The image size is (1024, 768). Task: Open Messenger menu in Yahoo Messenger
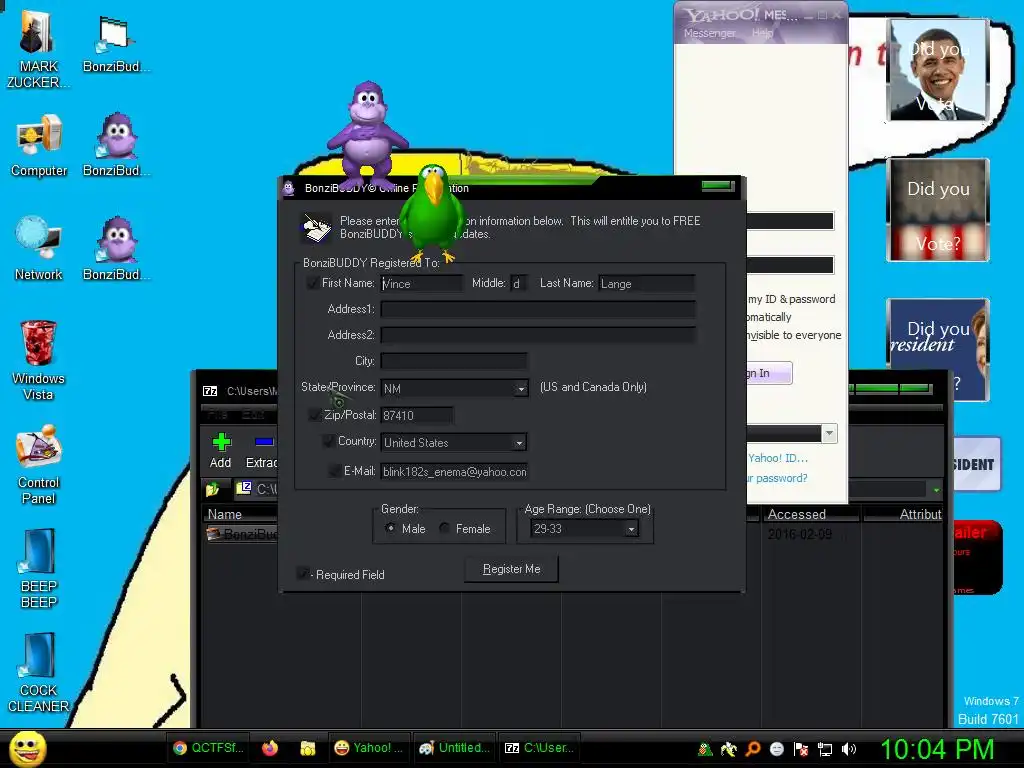710,33
